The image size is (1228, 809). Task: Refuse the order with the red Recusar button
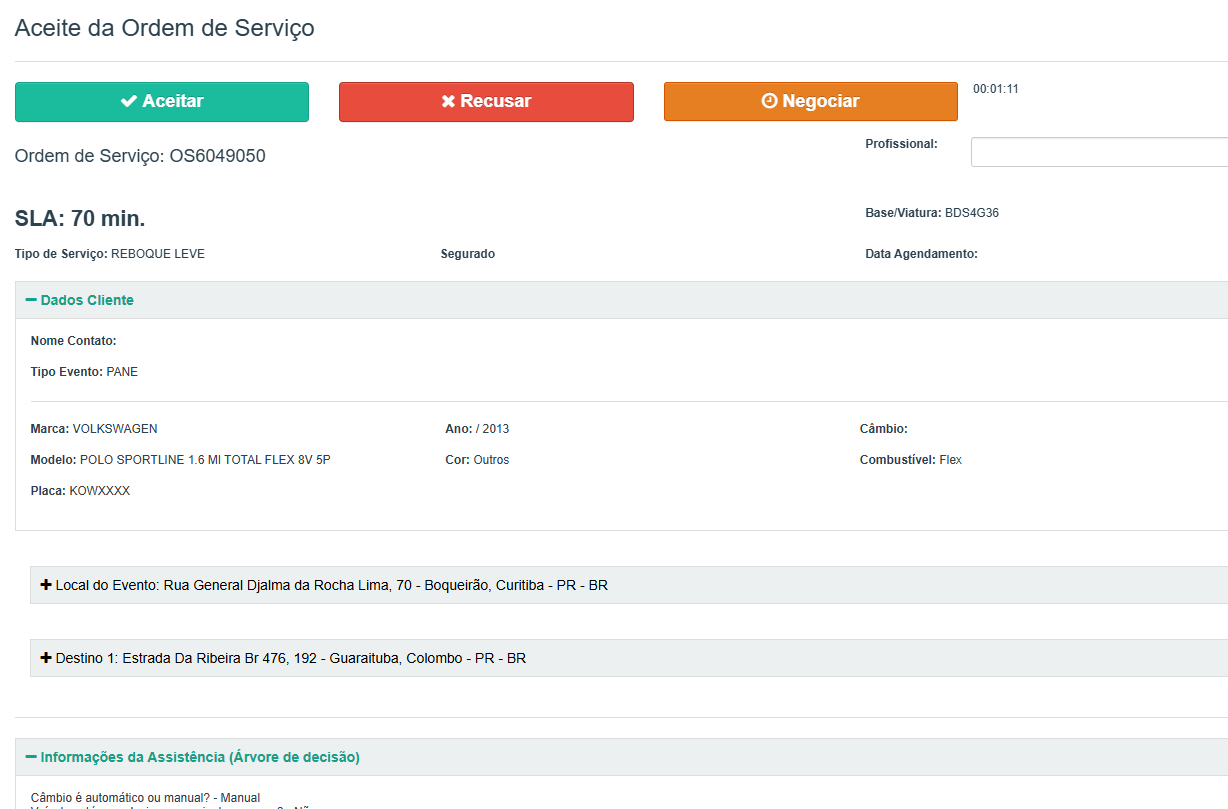pyautogui.click(x=486, y=102)
